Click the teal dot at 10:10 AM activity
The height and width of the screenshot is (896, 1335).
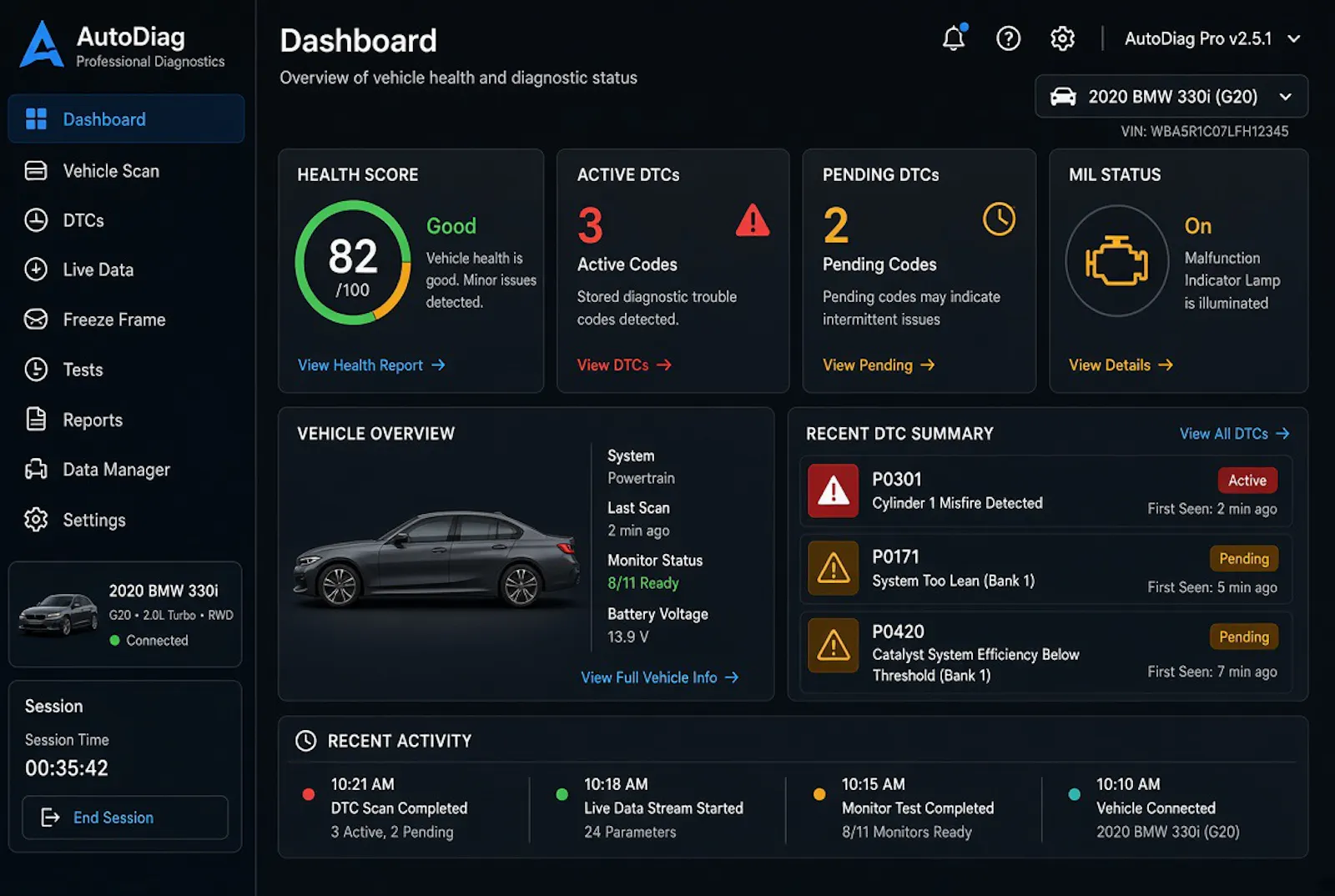coord(1075,794)
